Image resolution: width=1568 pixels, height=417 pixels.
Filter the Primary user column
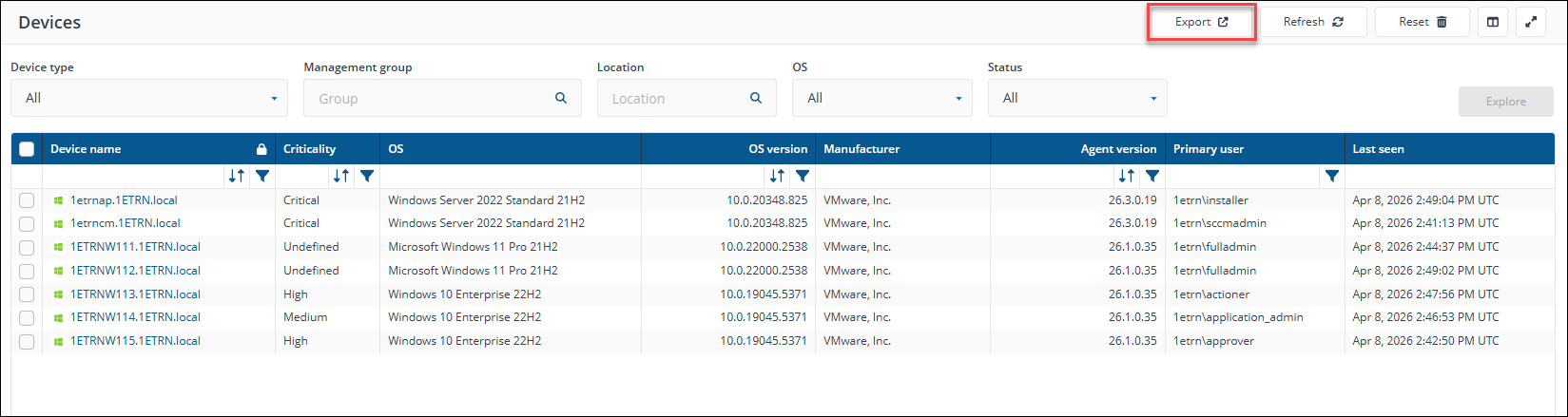tap(1332, 176)
